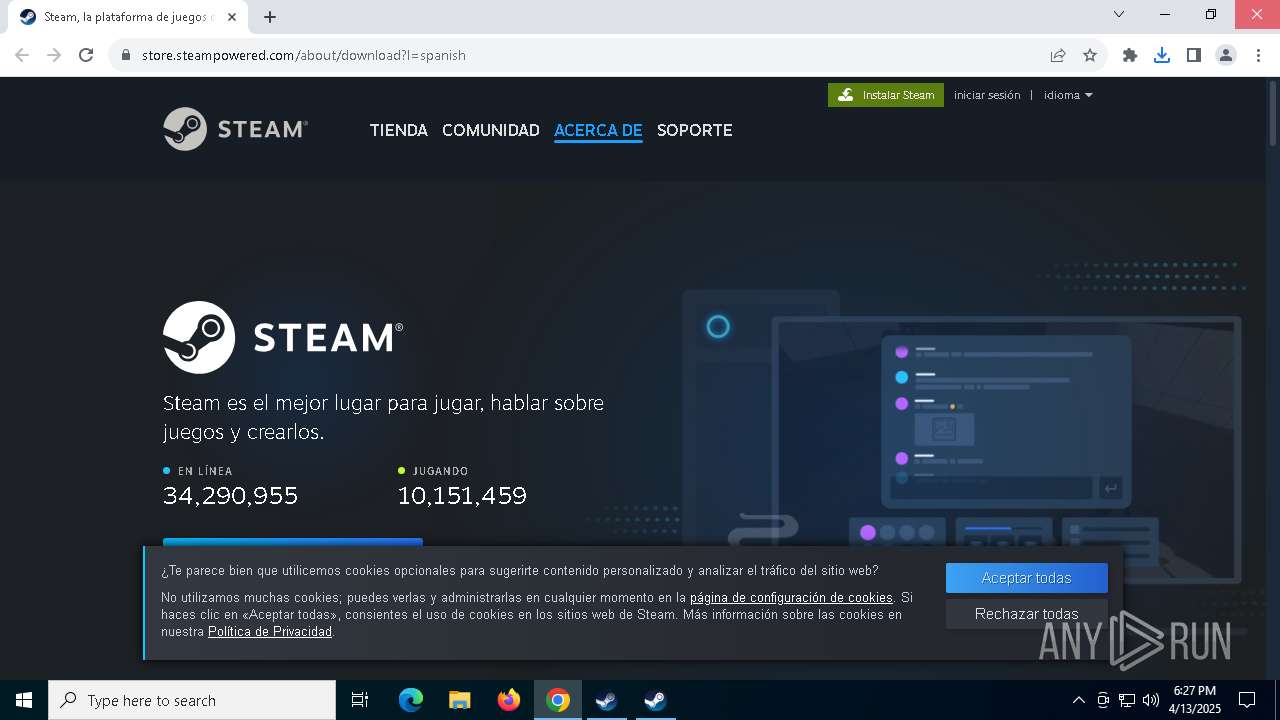Open the Chrome extensions puzzle icon

tap(1130, 55)
